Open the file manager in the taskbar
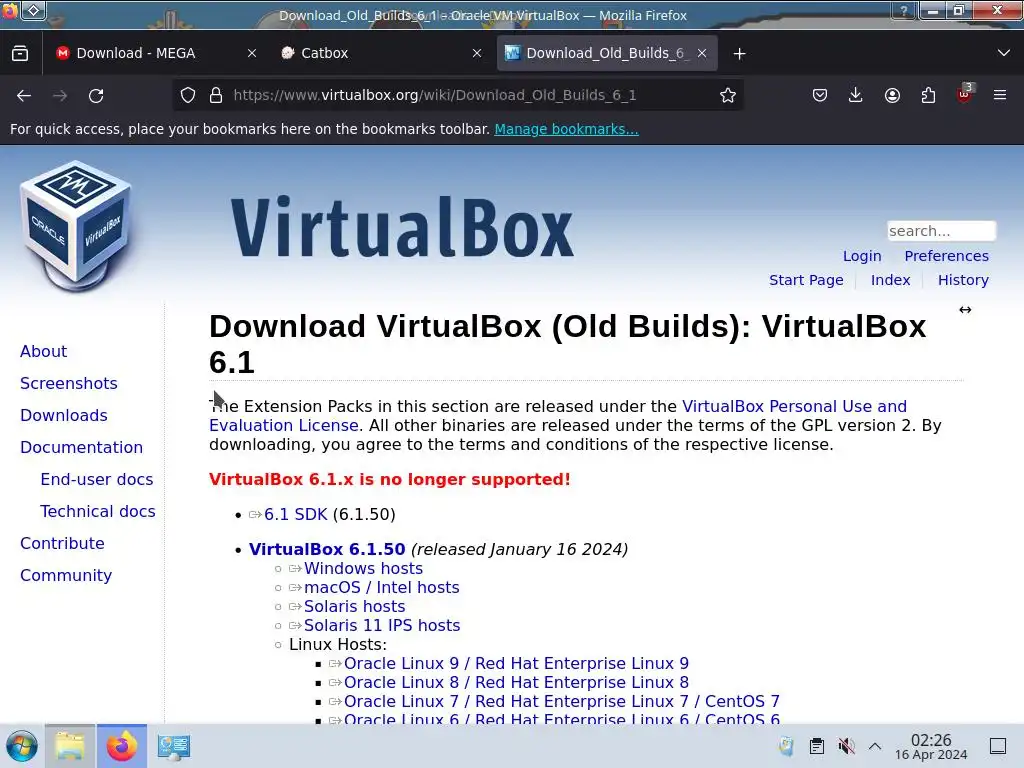The height and width of the screenshot is (768, 1024). pos(70,746)
